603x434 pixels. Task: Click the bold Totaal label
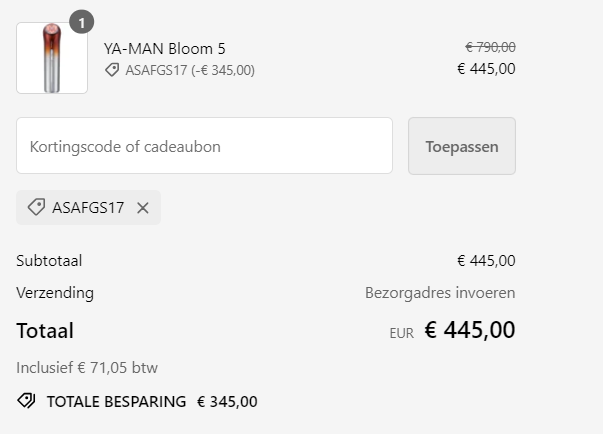pos(45,331)
